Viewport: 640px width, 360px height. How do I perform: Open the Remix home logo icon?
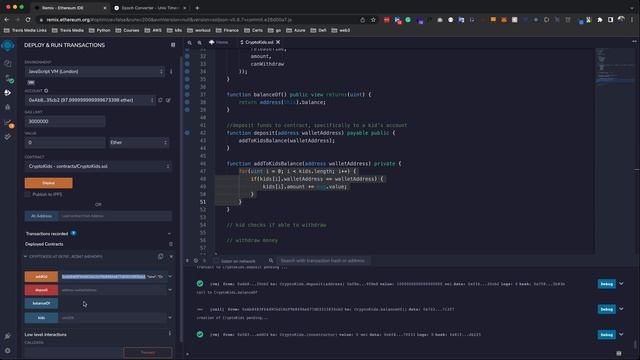click(x=7, y=45)
